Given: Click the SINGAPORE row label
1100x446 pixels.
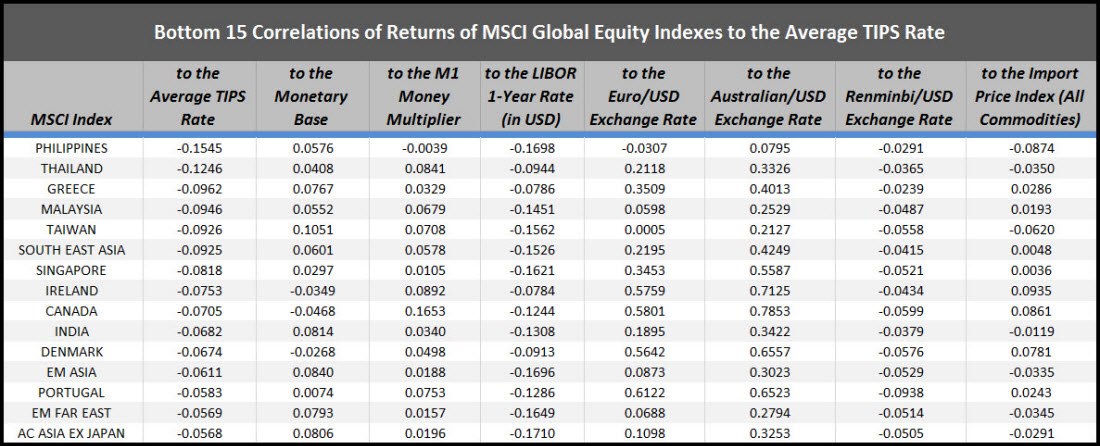Looking at the screenshot, I should point(72,271).
